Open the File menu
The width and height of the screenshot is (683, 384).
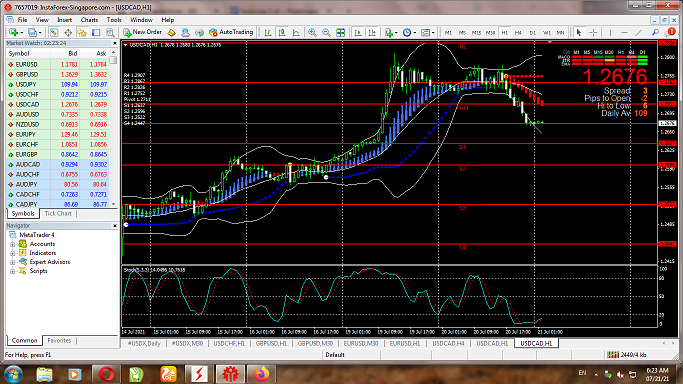coord(22,20)
